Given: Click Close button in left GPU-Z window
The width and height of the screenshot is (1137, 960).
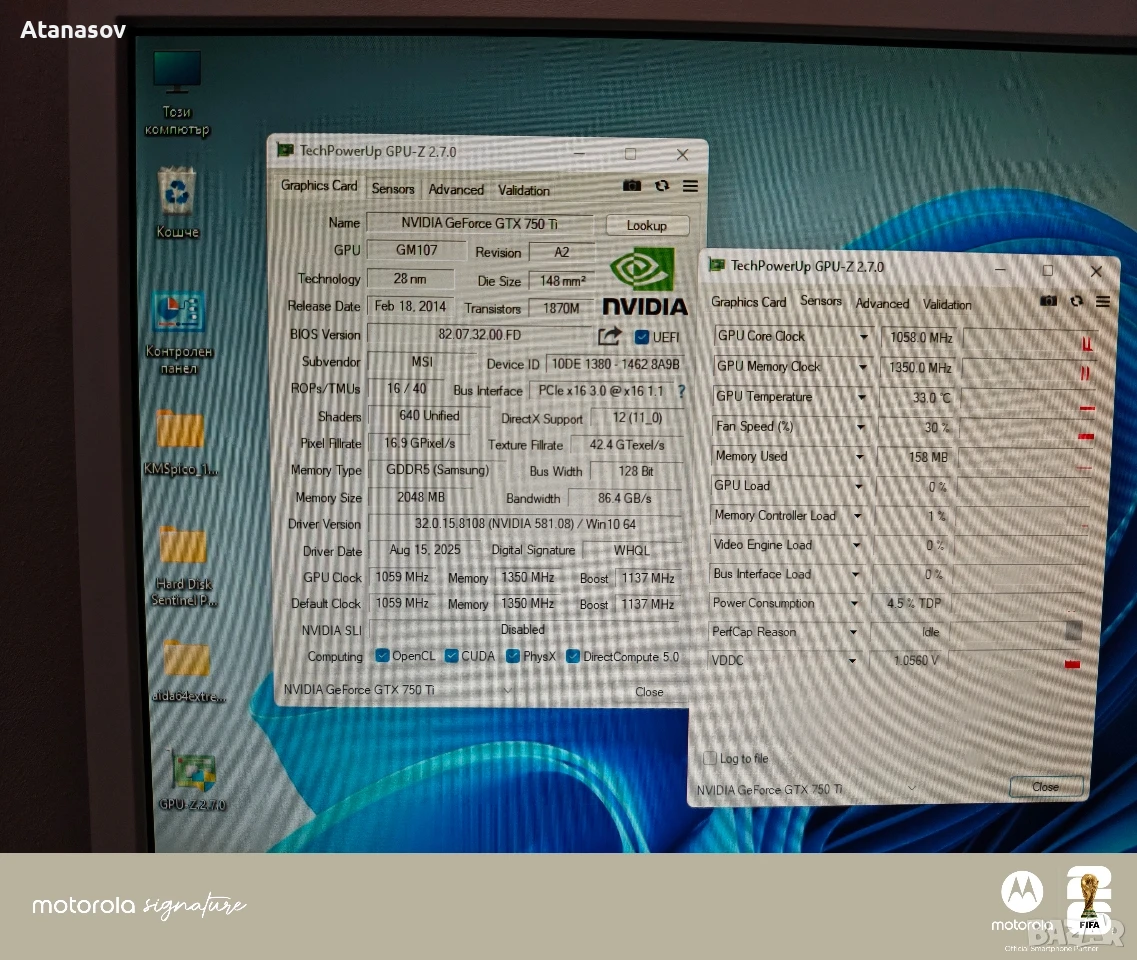Looking at the screenshot, I should click(x=649, y=692).
